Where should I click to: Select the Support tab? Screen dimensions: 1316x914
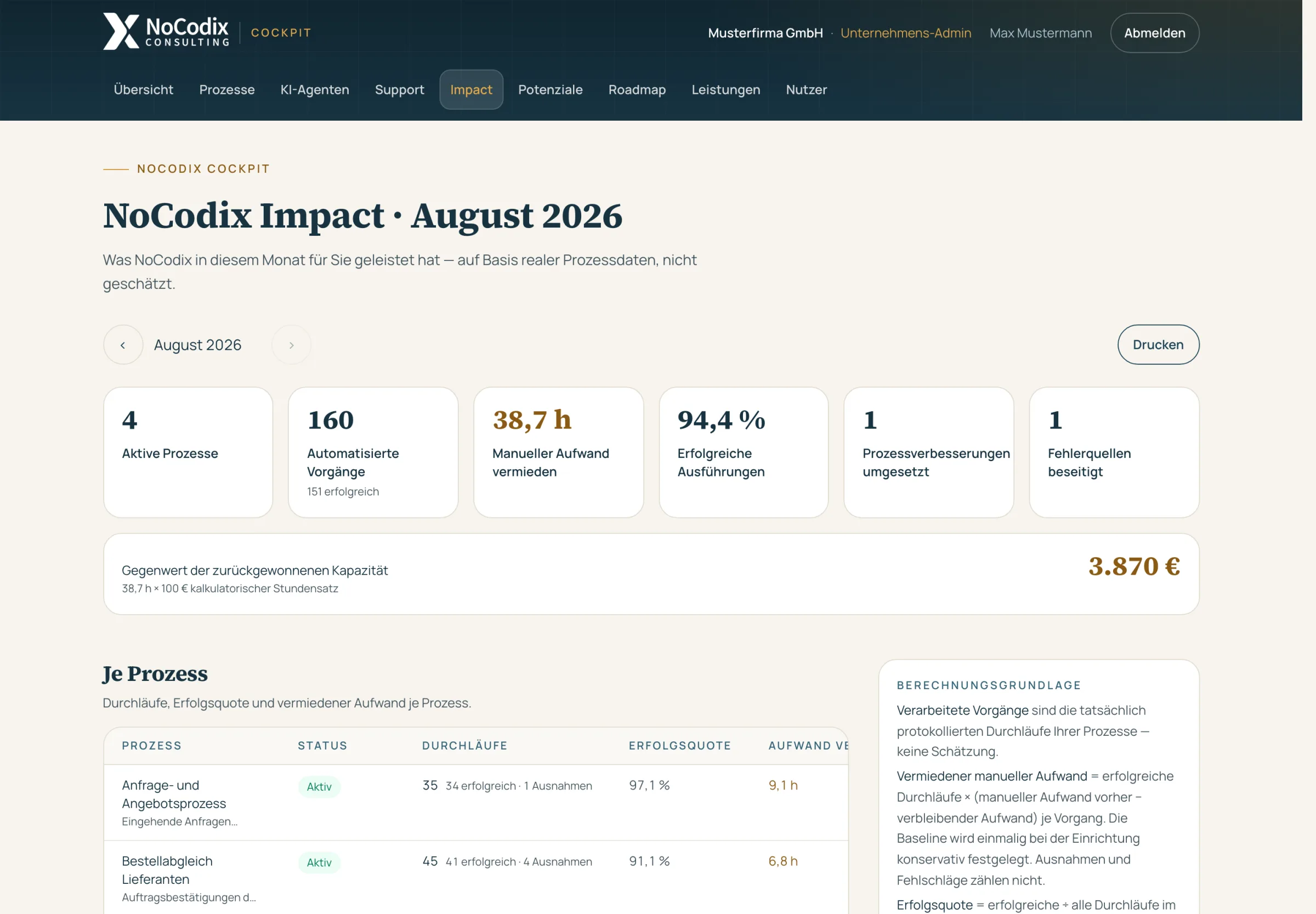[x=399, y=90]
